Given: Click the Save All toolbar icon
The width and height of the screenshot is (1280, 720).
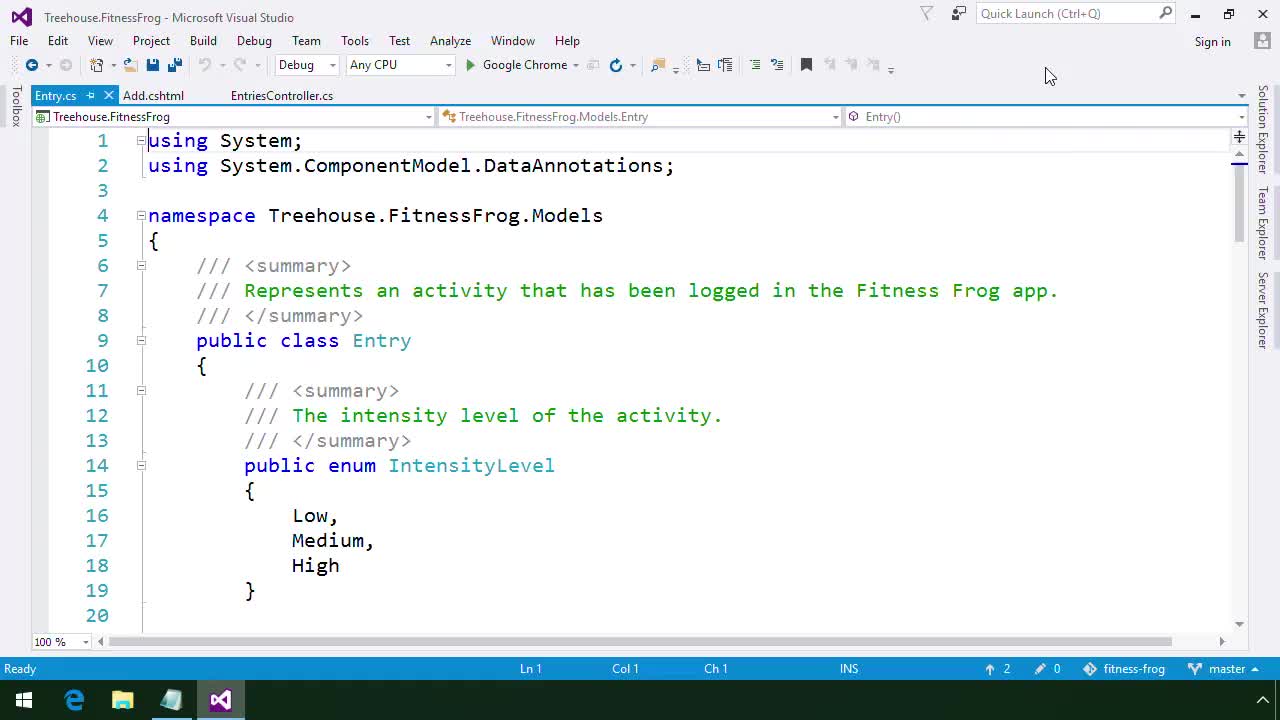Looking at the screenshot, I should pyautogui.click(x=174, y=65).
